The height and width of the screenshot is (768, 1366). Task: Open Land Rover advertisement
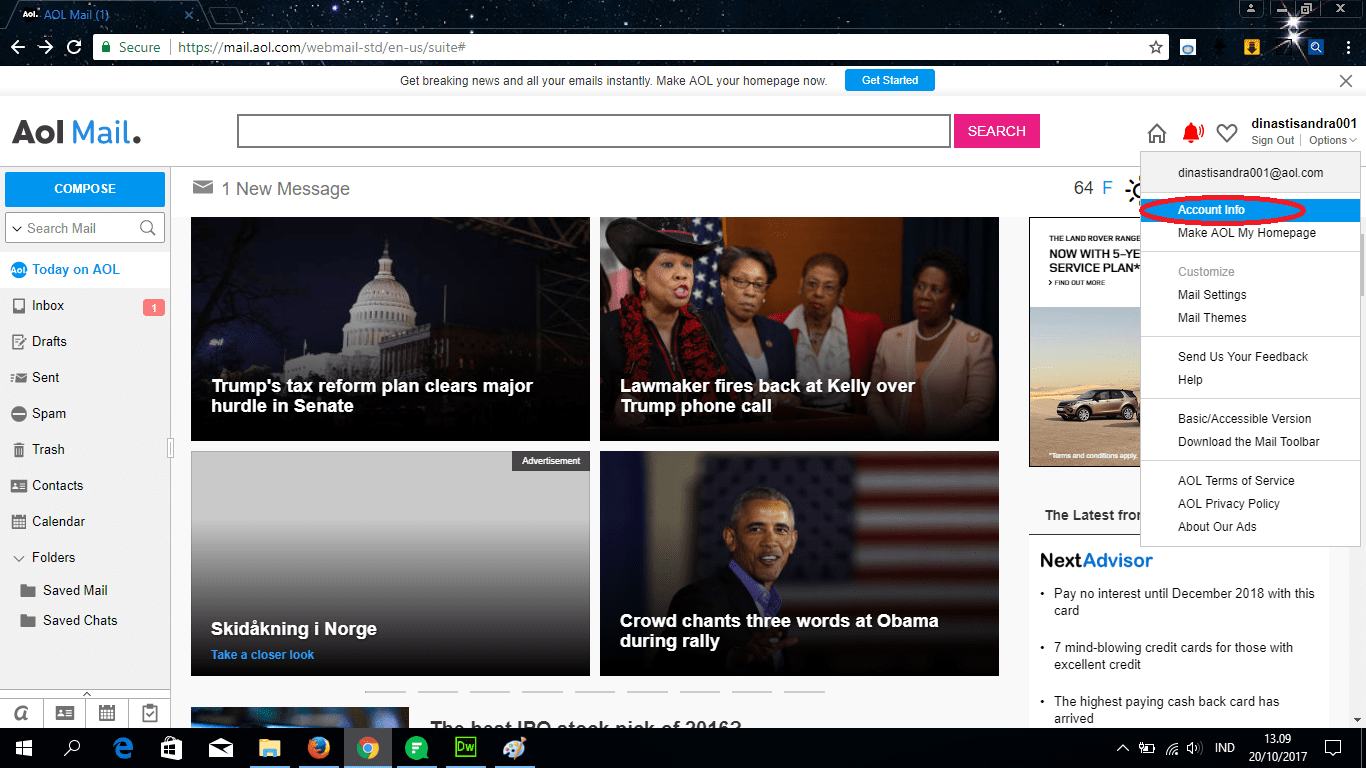(x=1084, y=342)
